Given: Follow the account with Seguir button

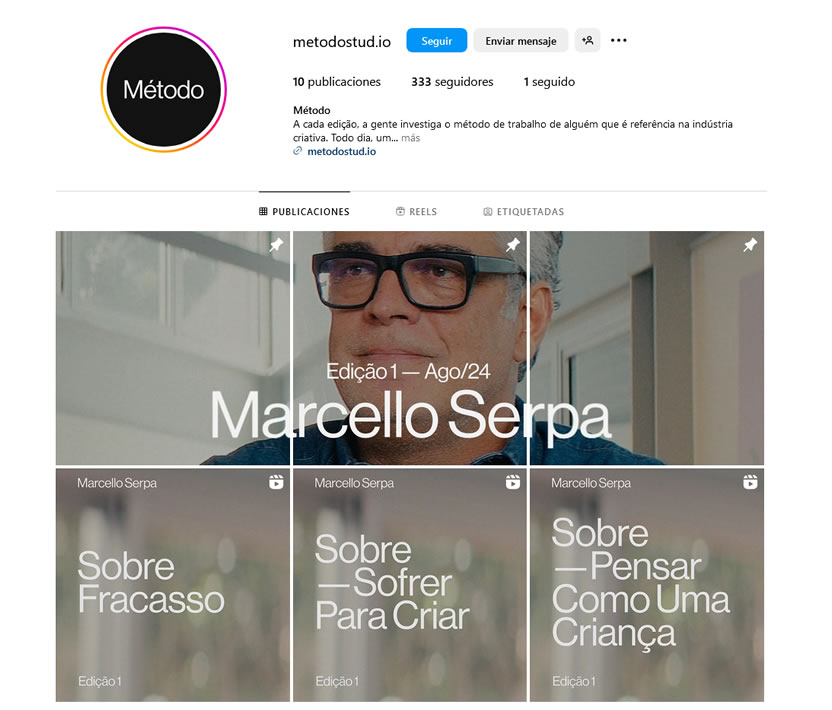Looking at the screenshot, I should coord(436,41).
